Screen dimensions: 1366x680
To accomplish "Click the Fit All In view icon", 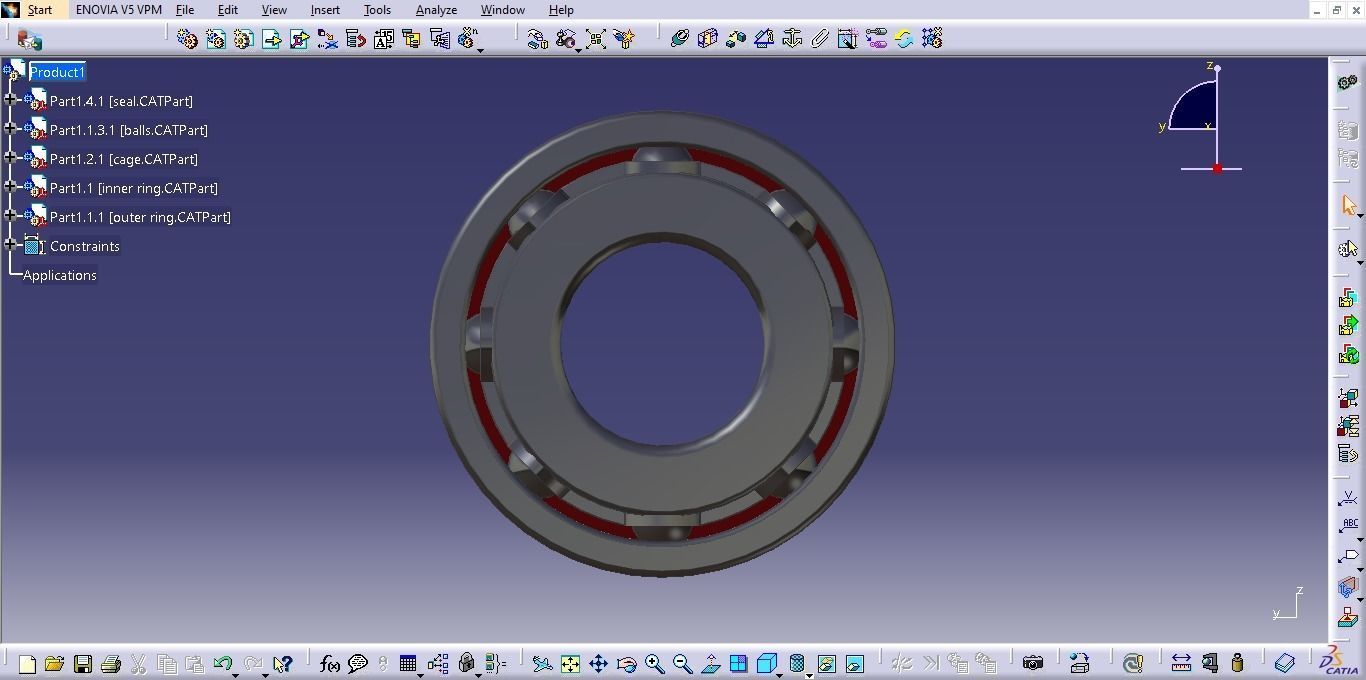I will 570,664.
